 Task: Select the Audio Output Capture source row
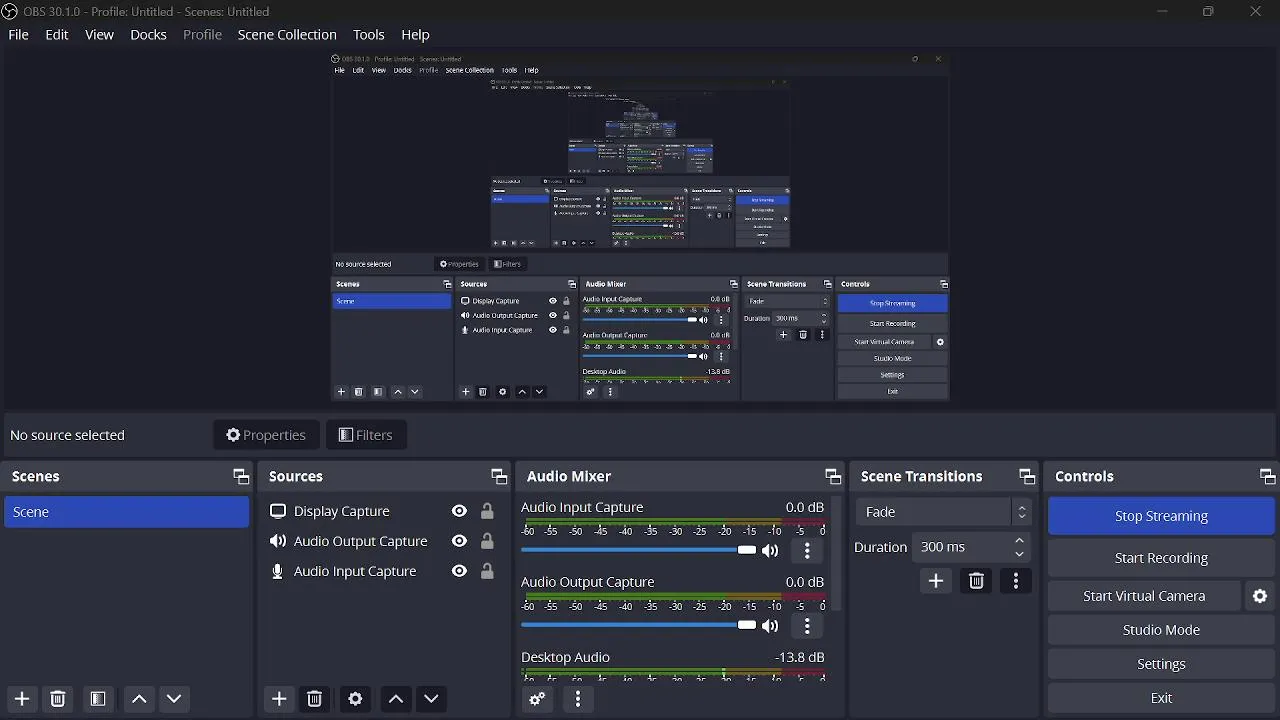[383, 541]
